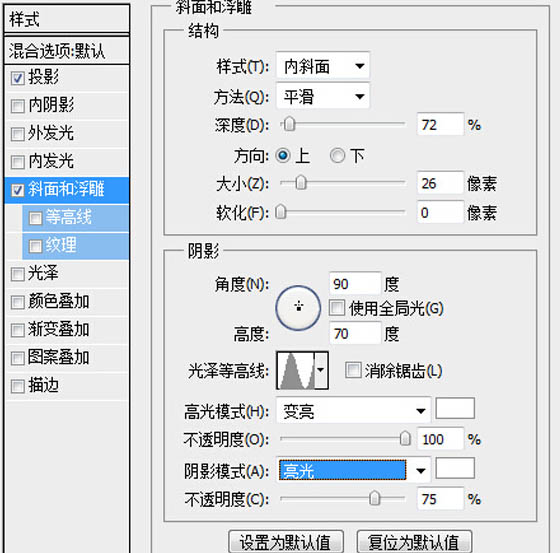Enable the 外发光 outer glow checkbox
Image resolution: width=560 pixels, height=553 pixels.
(x=17, y=134)
